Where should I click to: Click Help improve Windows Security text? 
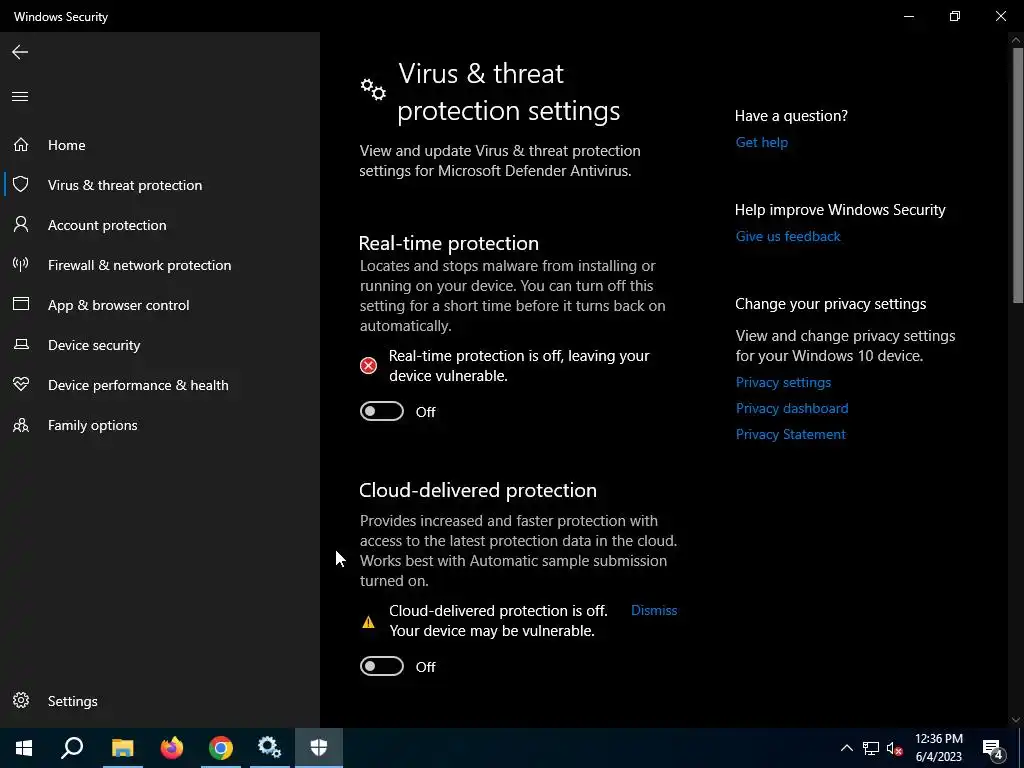pos(840,210)
